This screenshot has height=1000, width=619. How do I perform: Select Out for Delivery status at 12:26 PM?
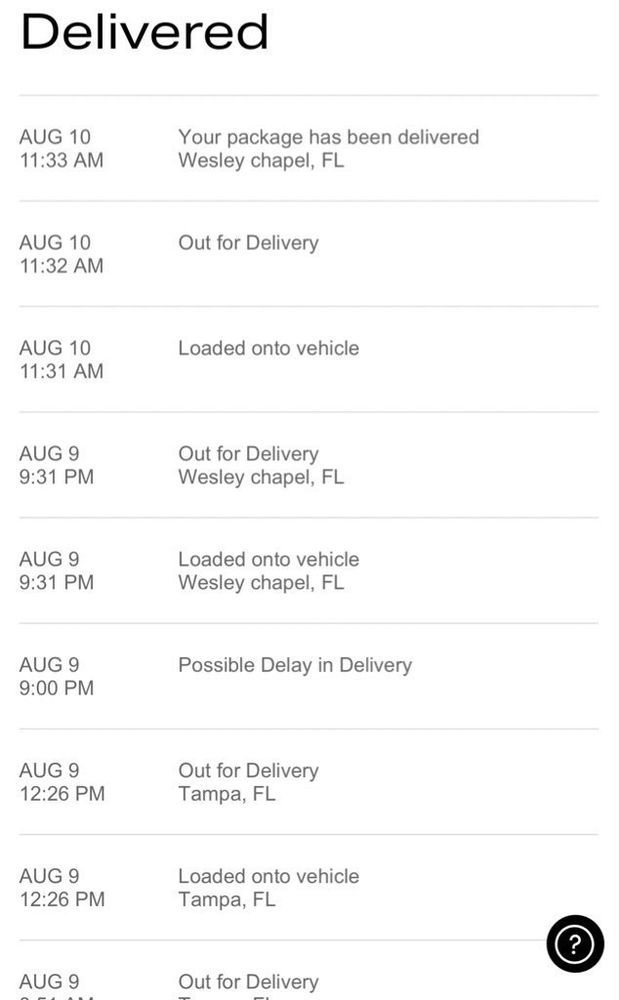coord(248,771)
